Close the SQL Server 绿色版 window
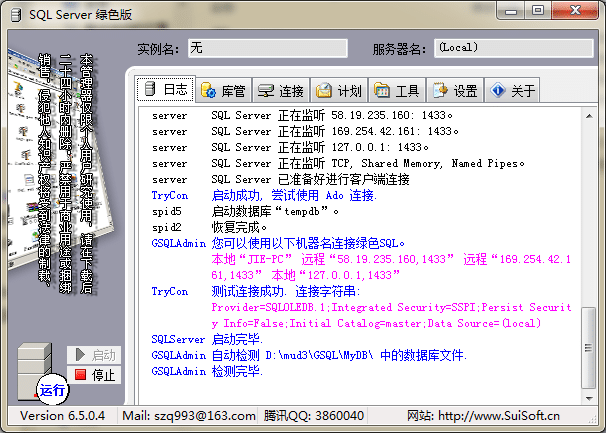Image resolution: width=606 pixels, height=433 pixels. click(x=575, y=10)
